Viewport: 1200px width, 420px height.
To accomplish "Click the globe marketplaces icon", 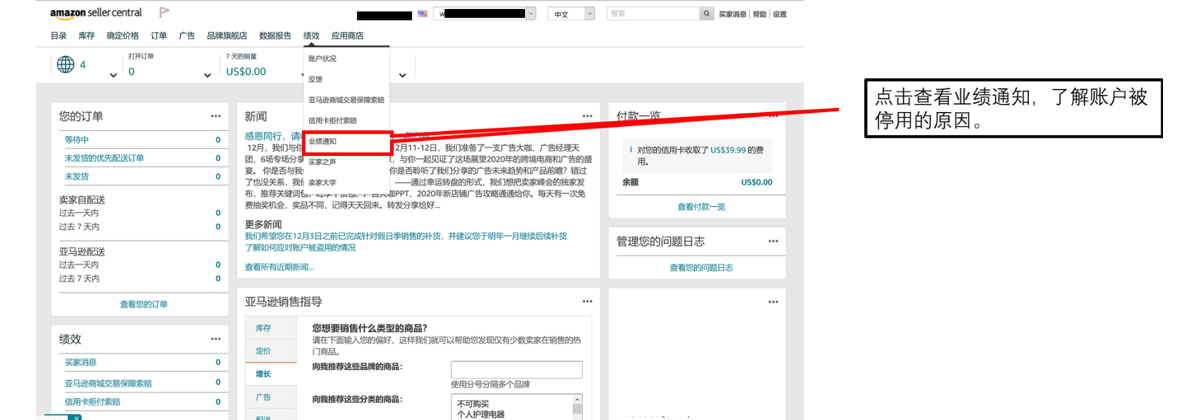I will tap(66, 65).
